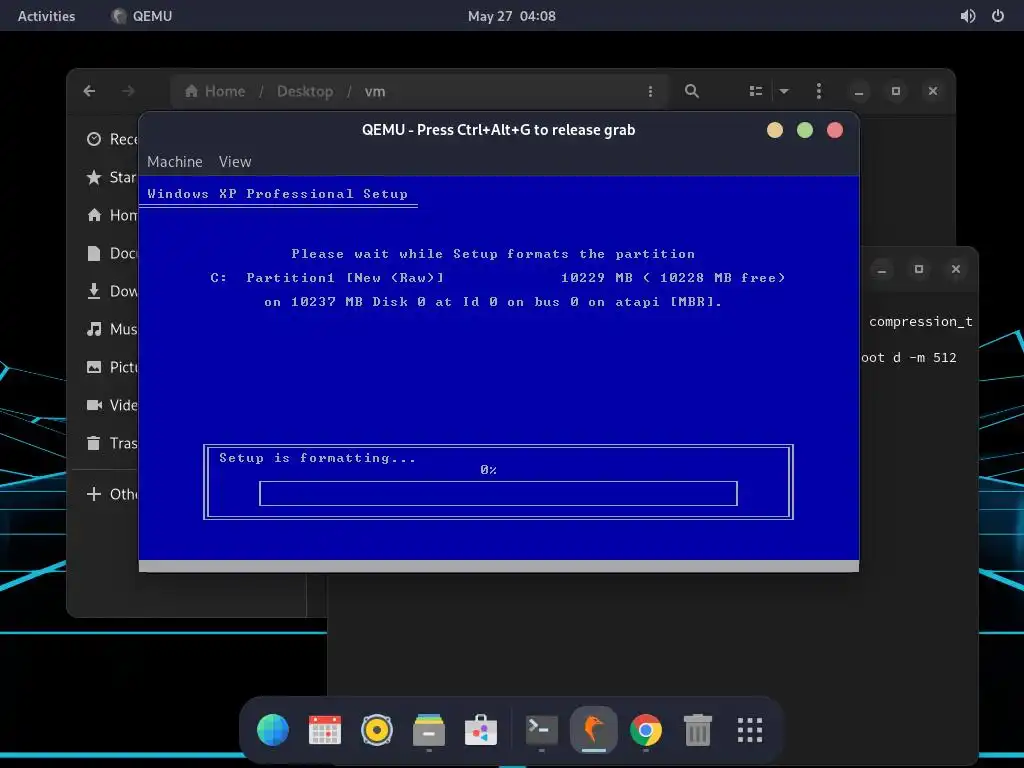The image size is (1024, 768).
Task: Go back in the Files window
Action: [x=89, y=91]
